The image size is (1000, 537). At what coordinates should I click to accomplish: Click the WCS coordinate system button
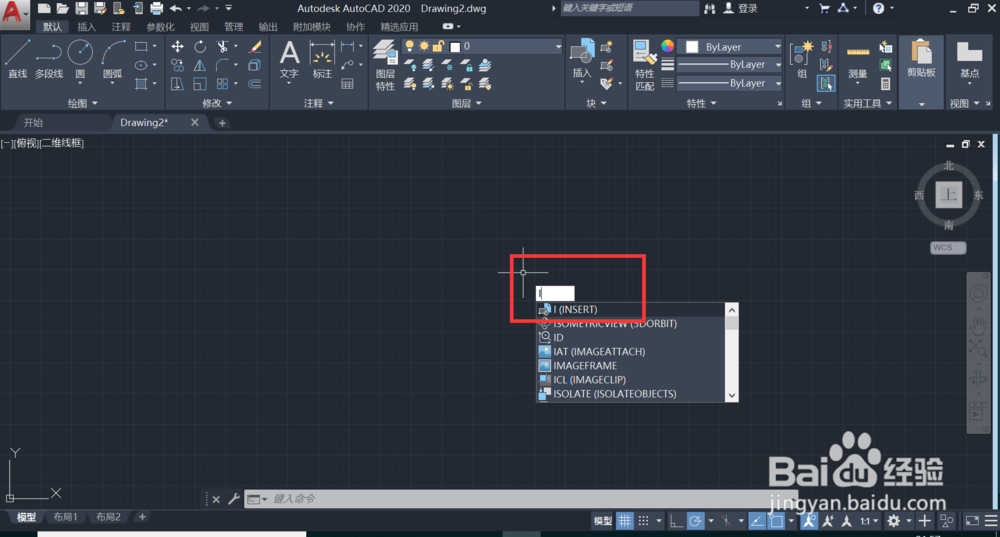[948, 247]
